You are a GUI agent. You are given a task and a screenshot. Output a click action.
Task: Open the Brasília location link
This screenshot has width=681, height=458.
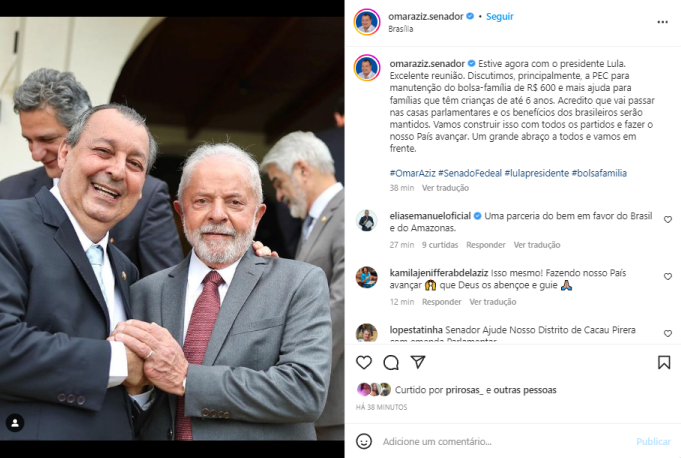click(x=400, y=29)
